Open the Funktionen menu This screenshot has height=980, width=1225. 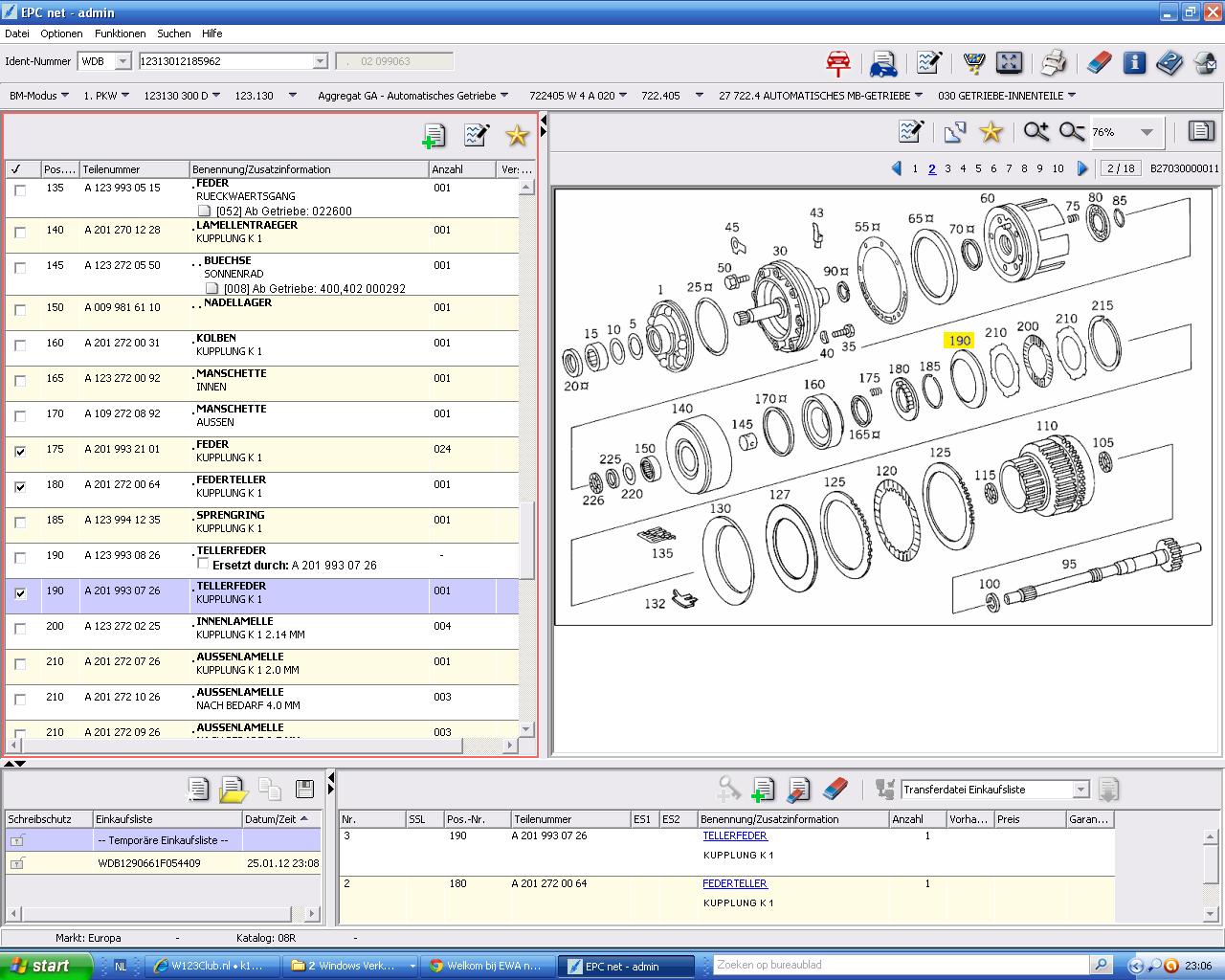coord(121,33)
